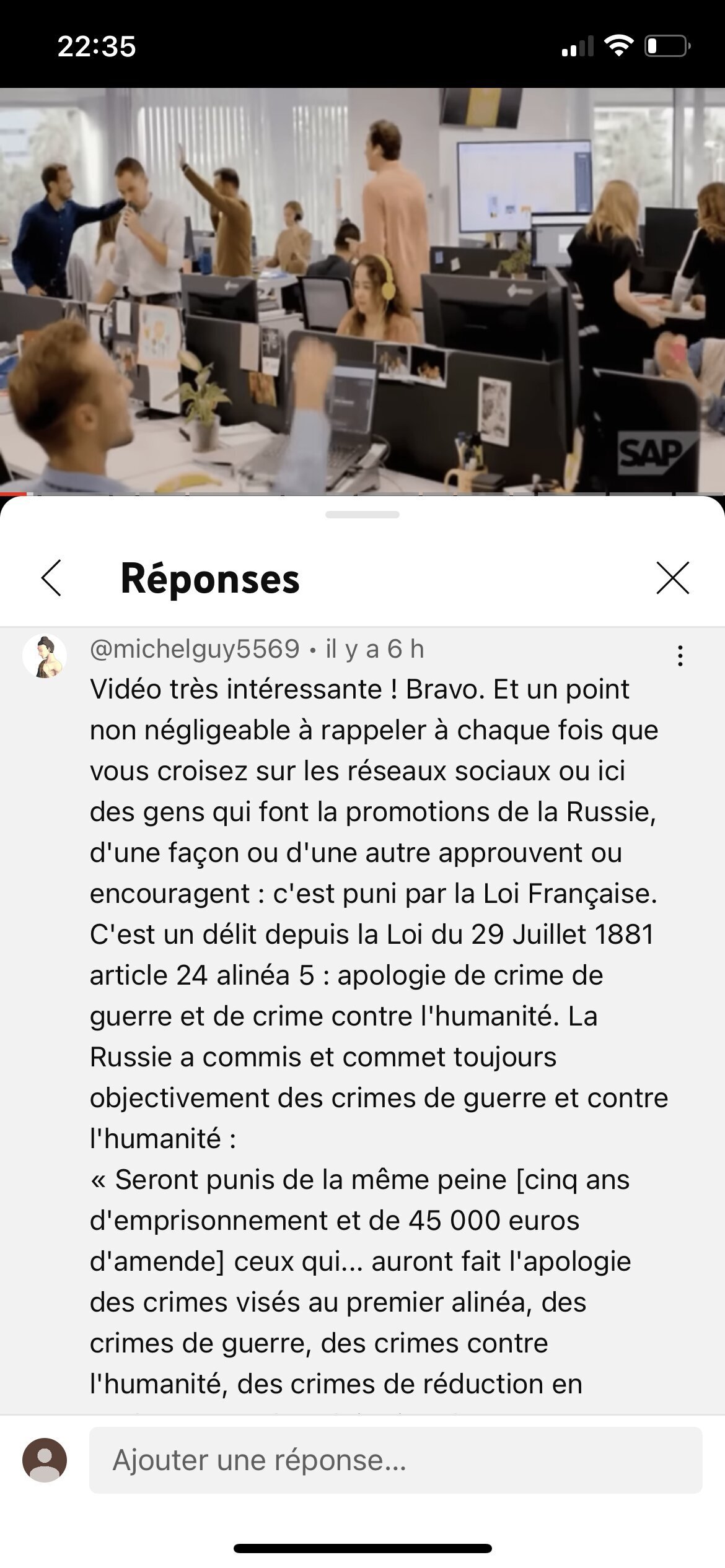The image size is (725, 1568).
Task: Tap the video player showing the office
Action: pyautogui.click(x=362, y=290)
